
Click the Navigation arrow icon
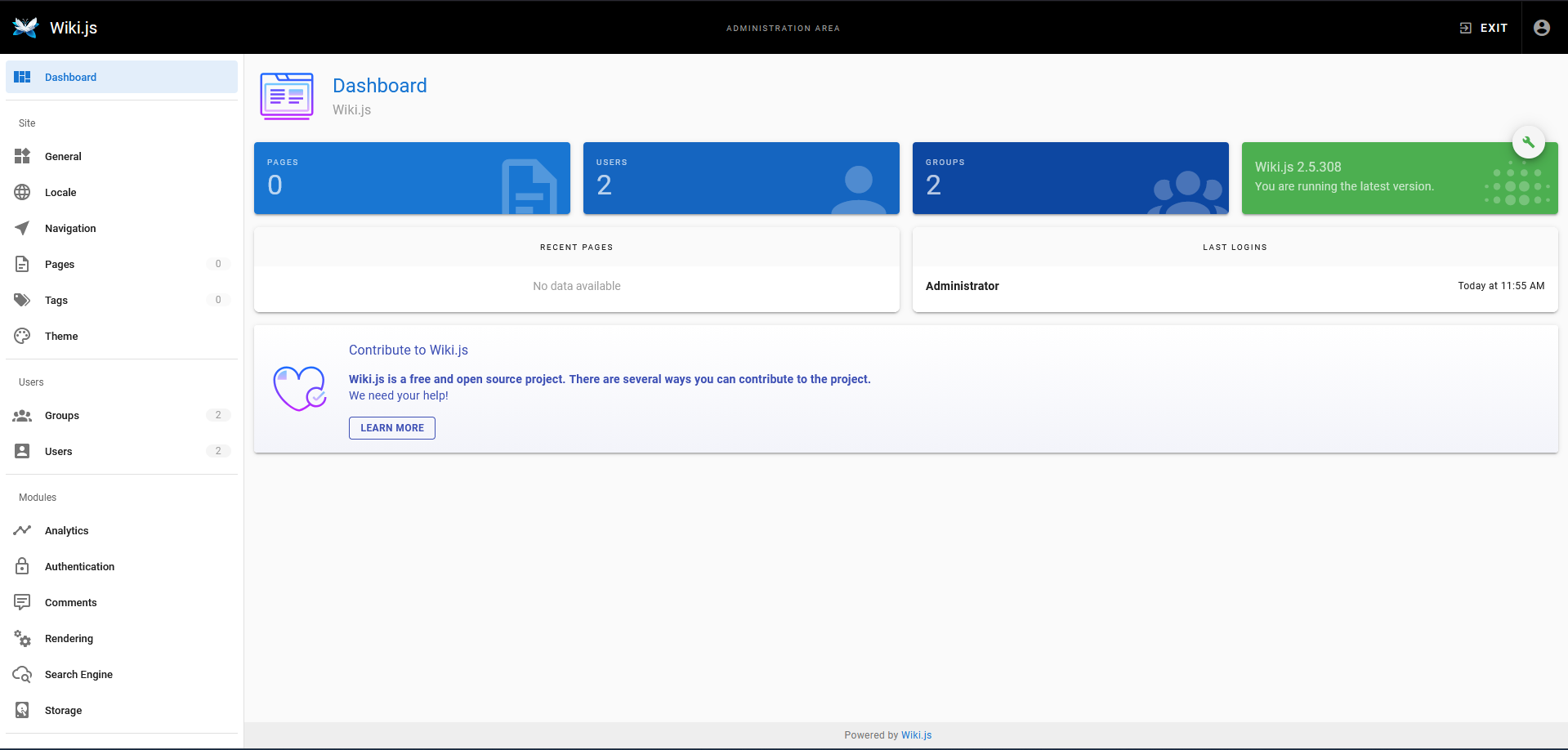click(22, 229)
